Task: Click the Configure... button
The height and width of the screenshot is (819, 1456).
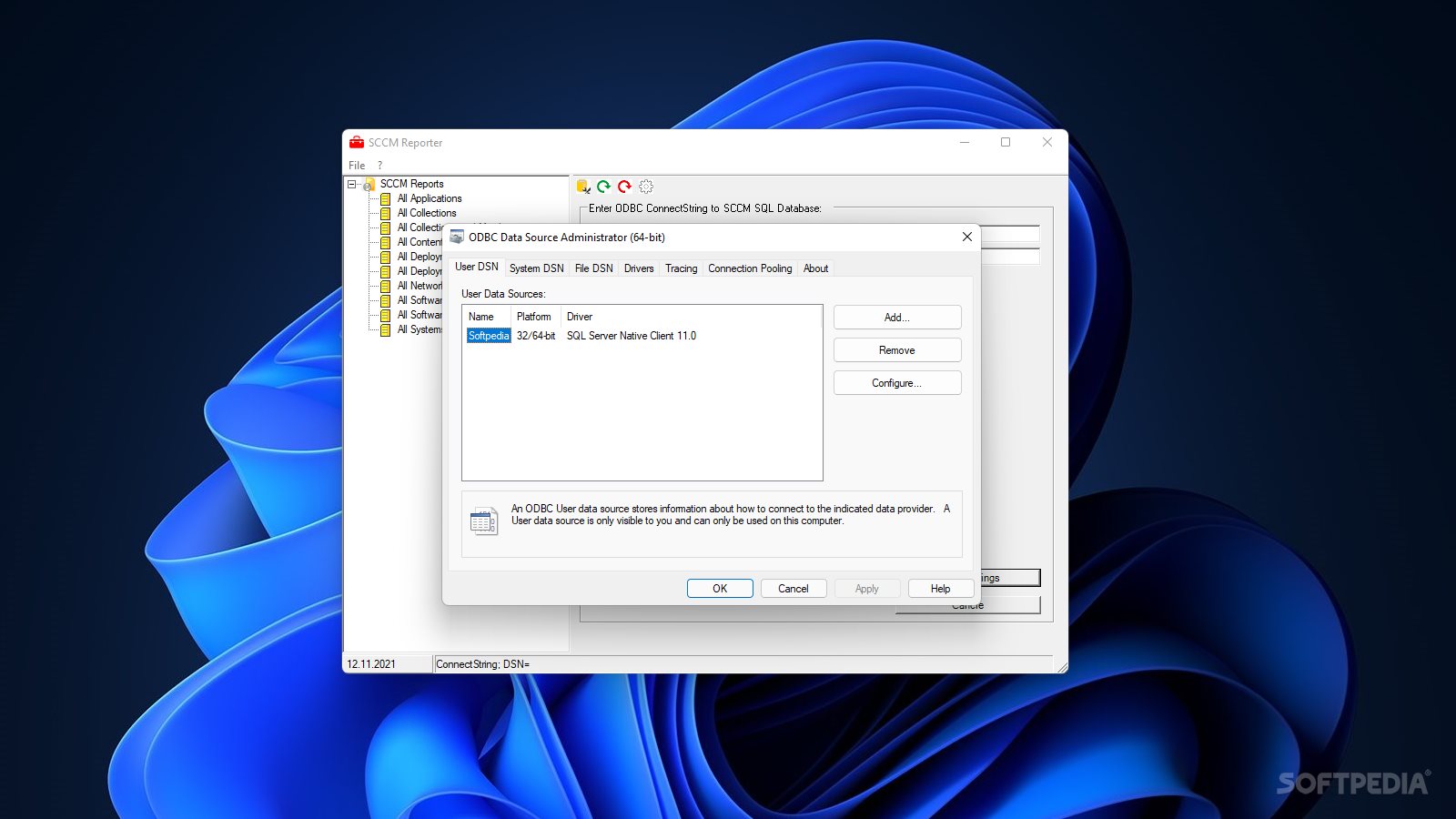Action: [x=897, y=383]
